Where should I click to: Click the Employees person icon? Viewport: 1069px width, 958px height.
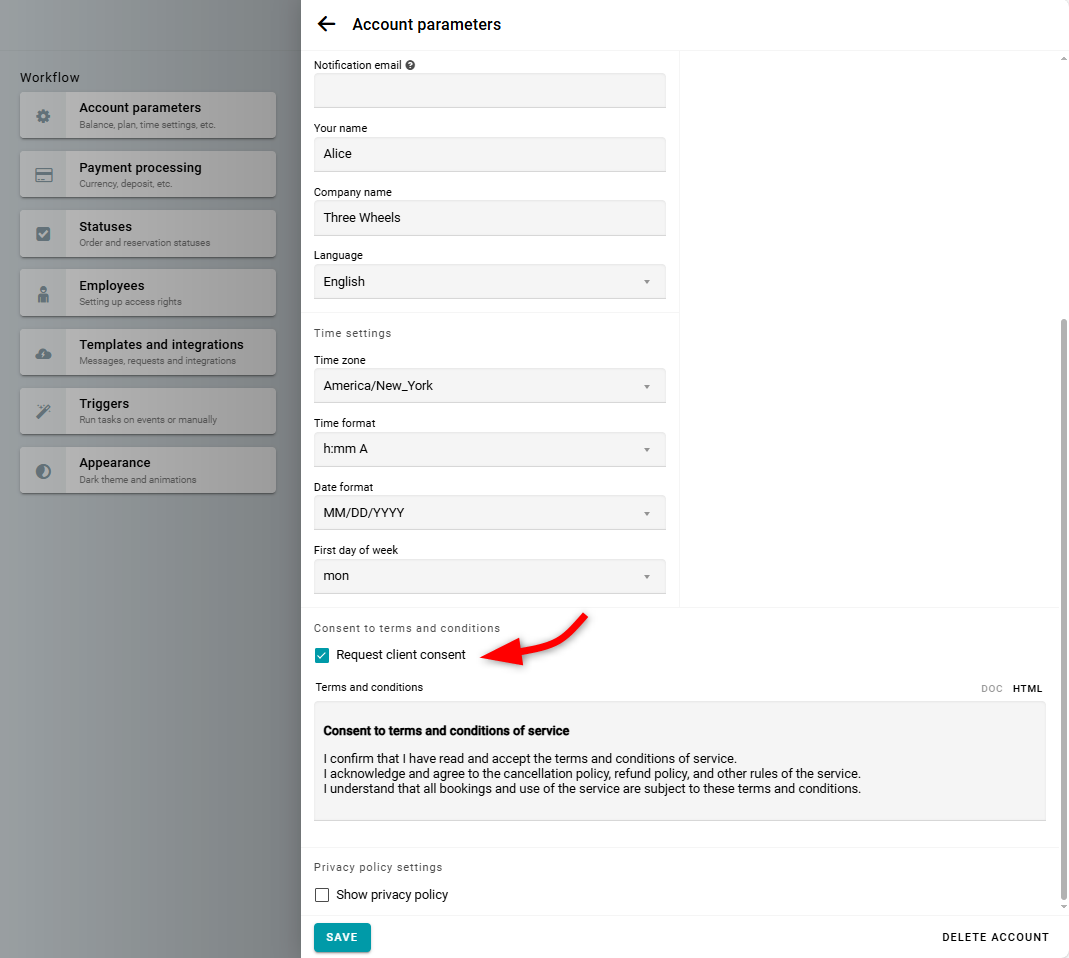pyautogui.click(x=43, y=294)
